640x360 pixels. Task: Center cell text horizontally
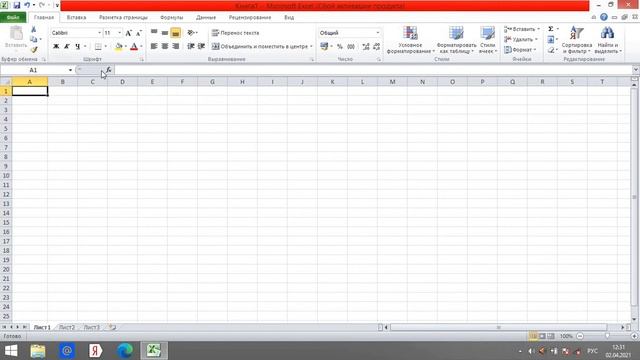click(x=164, y=47)
